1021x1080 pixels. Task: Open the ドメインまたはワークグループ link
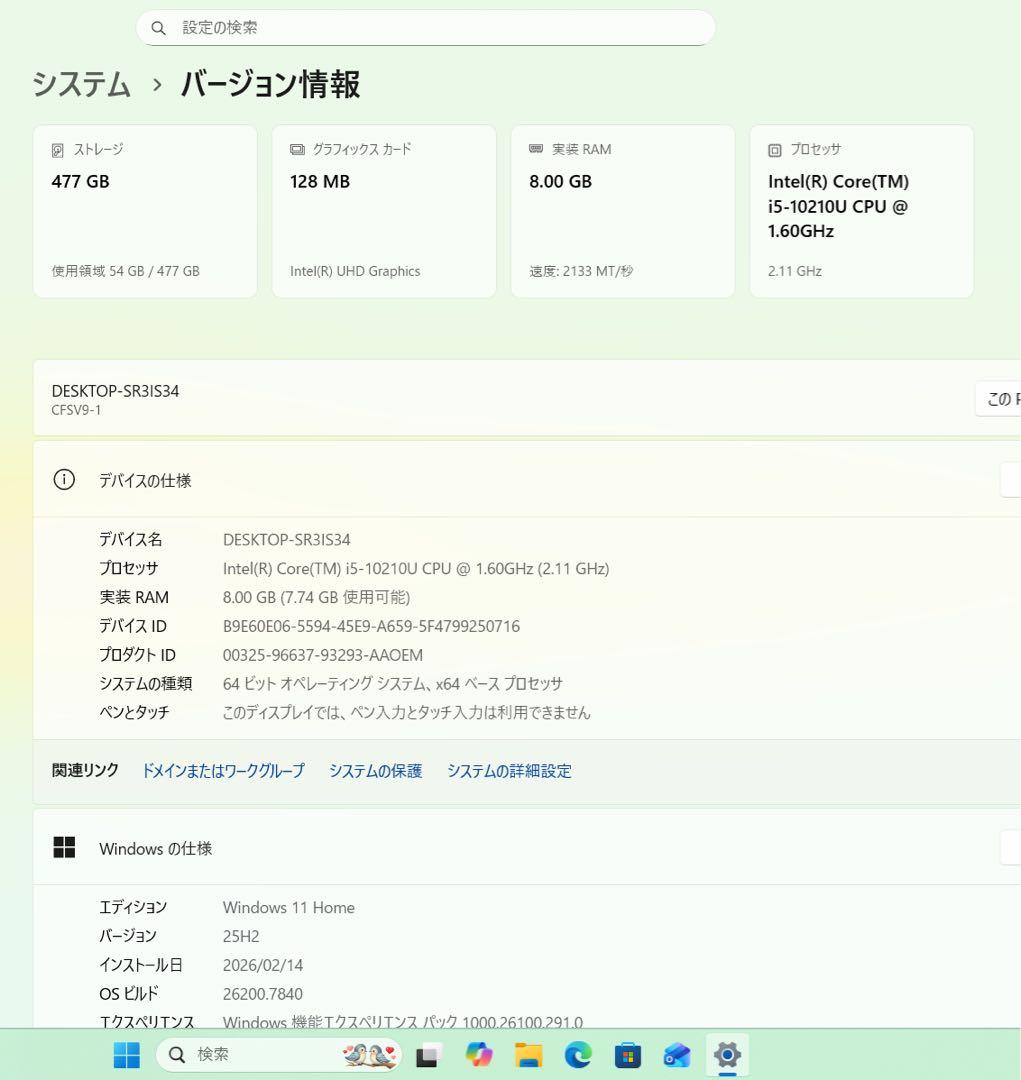tap(222, 771)
